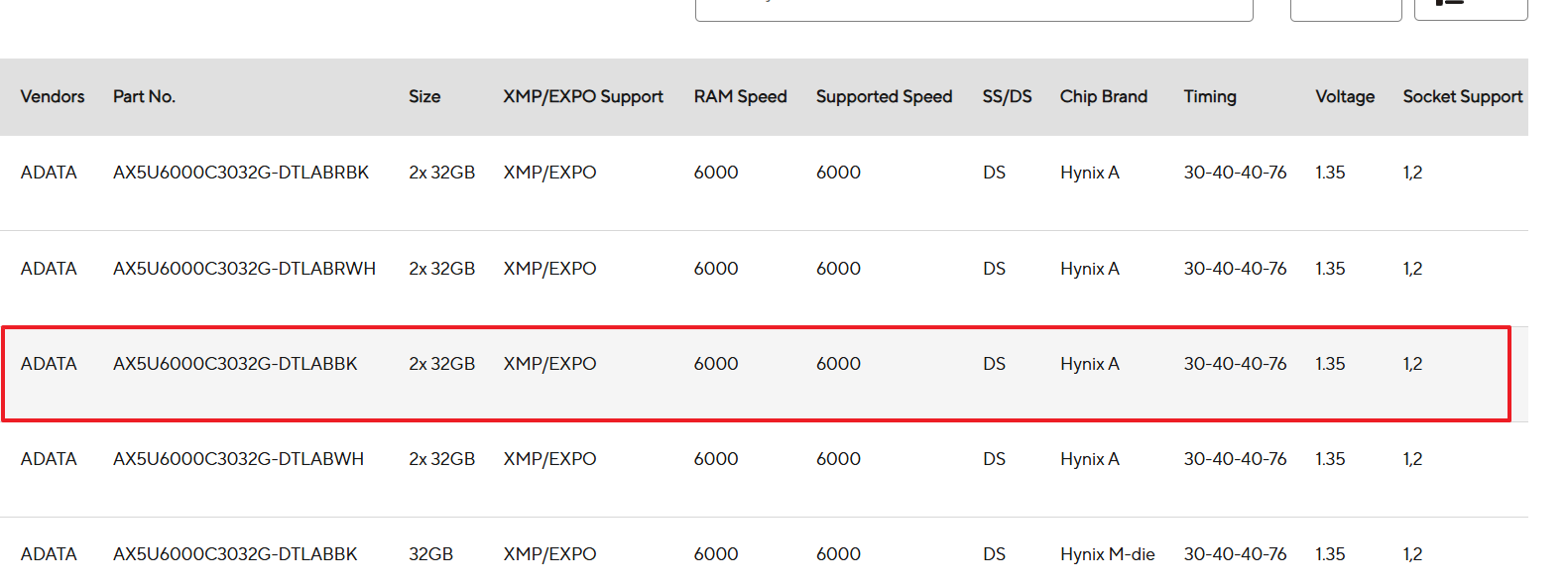Click the Timing column header

click(1210, 96)
